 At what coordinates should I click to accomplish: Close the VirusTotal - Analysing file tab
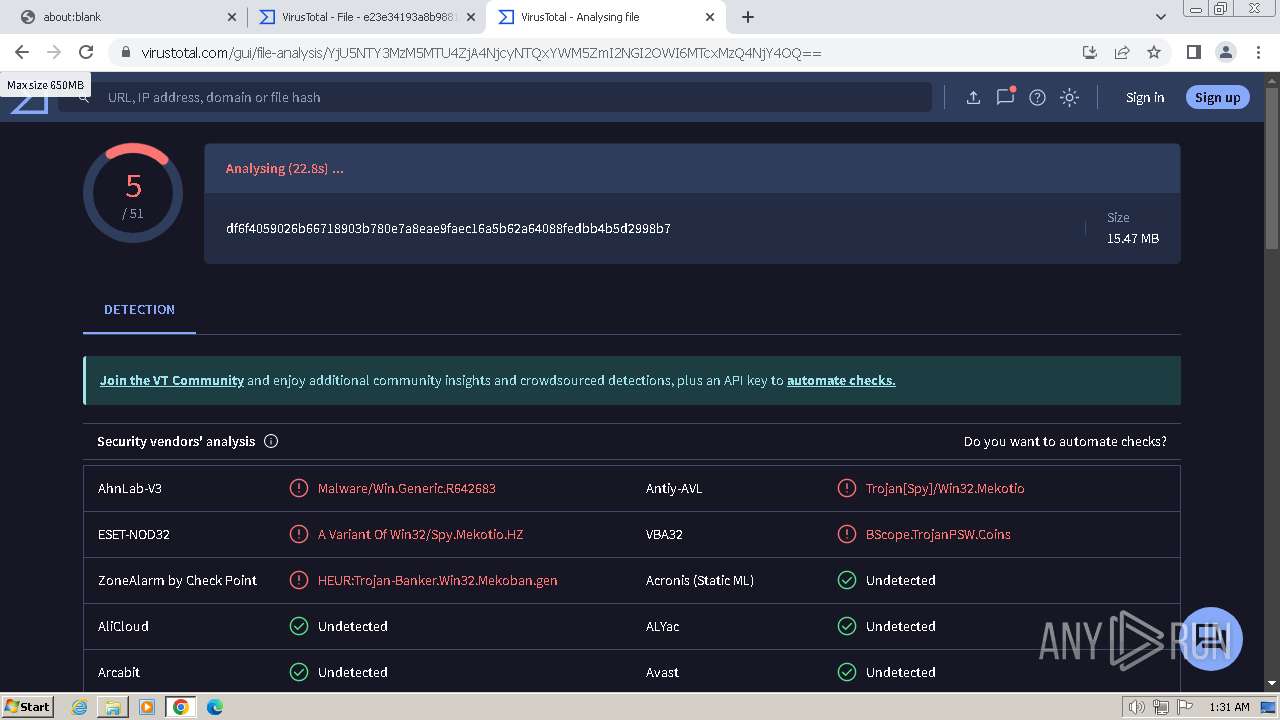tap(710, 17)
